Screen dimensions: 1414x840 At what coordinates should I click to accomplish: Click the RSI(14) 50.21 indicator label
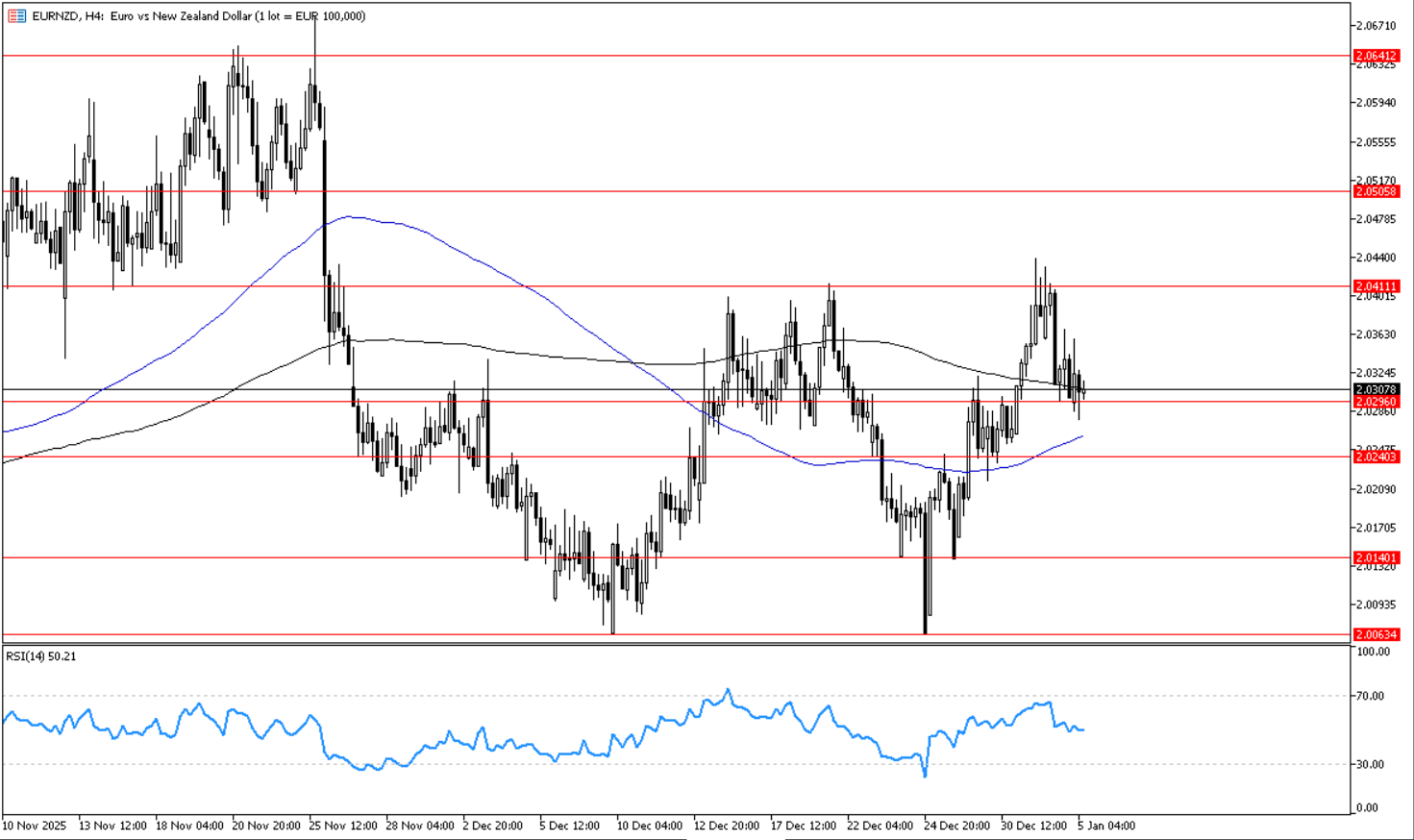[x=41, y=656]
